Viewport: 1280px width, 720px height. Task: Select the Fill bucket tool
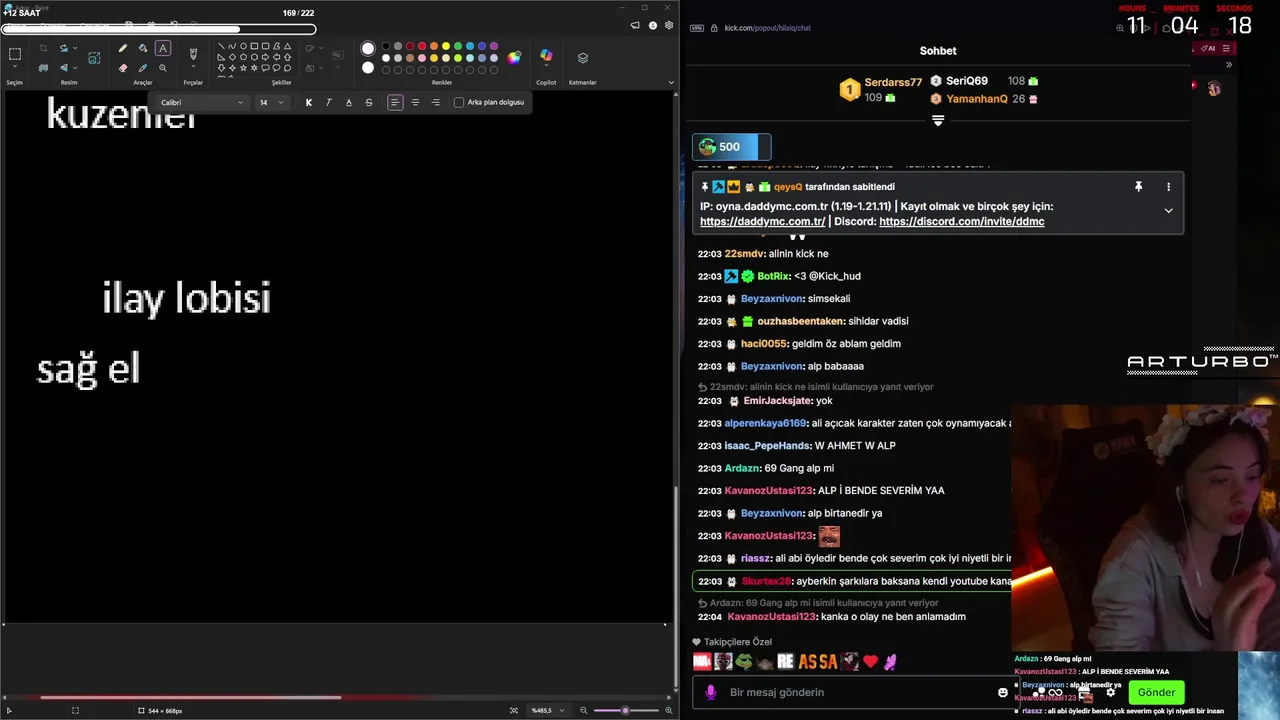click(143, 48)
